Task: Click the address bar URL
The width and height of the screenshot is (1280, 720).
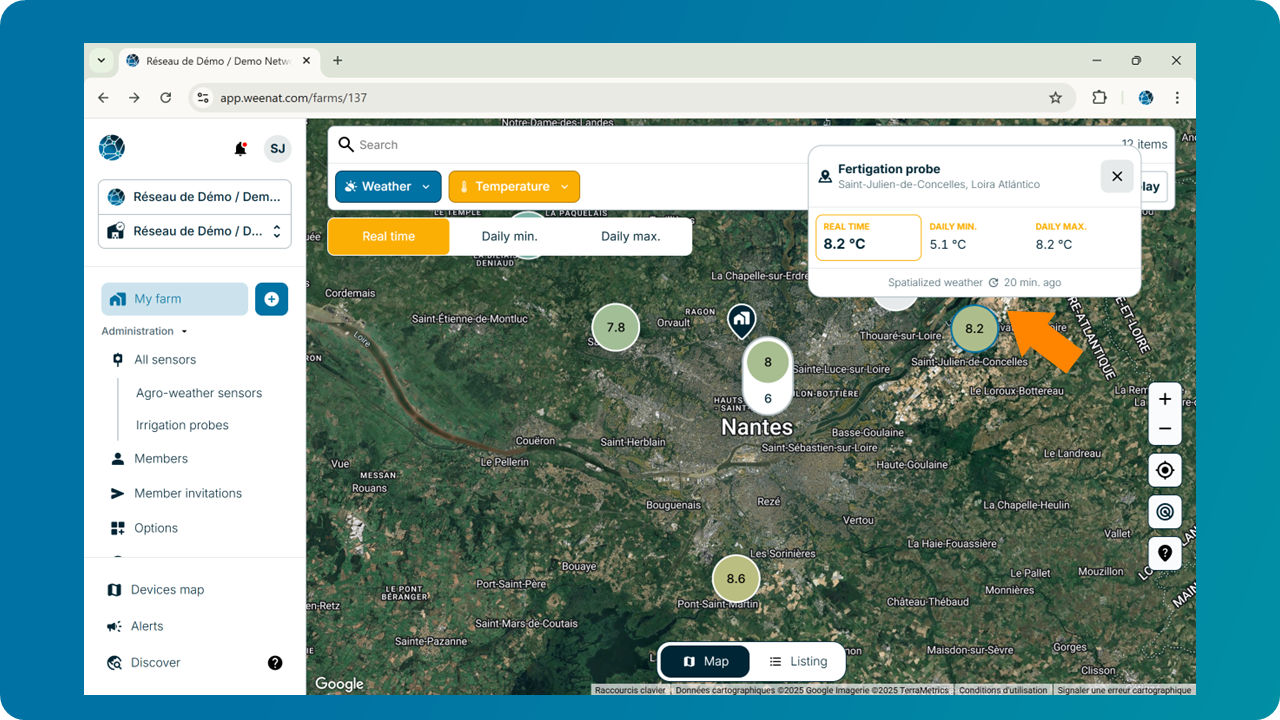Action: click(x=294, y=98)
